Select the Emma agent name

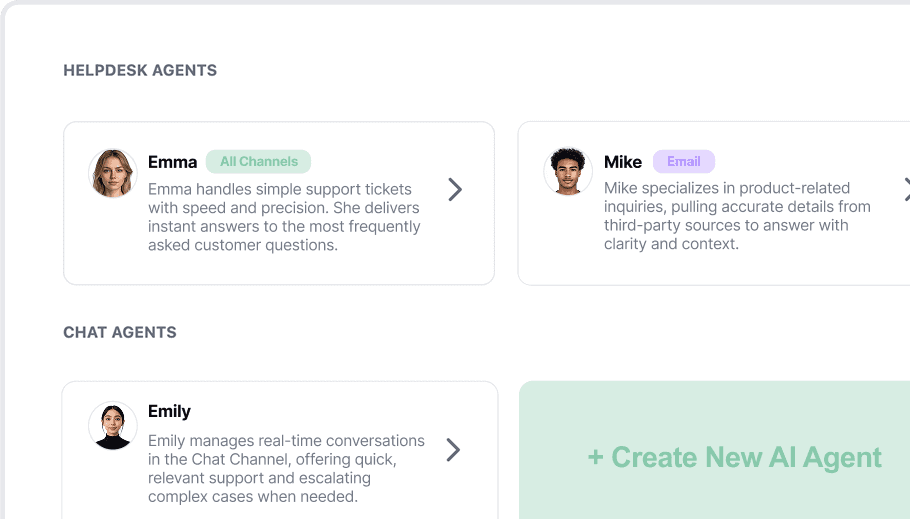(172, 162)
